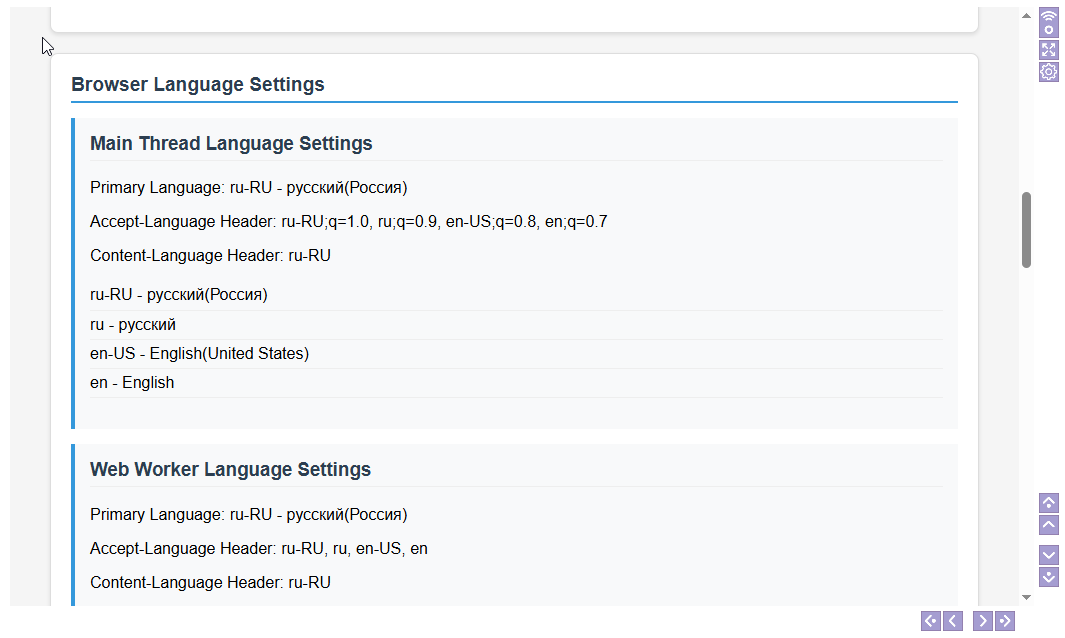Jump to top with the dotted up chevron
The width and height of the screenshot is (1065, 638).
(x=1049, y=503)
